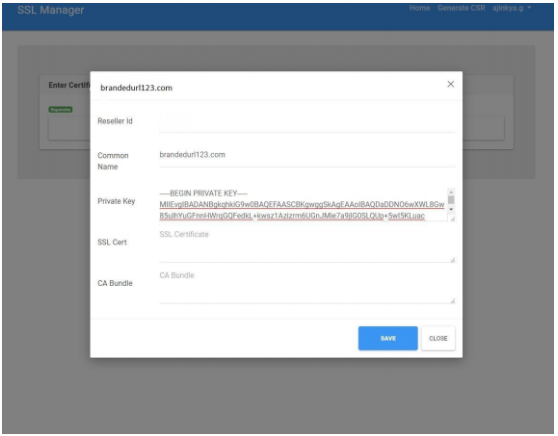Click the CLOSE button in the dialog
Image resolution: width=558 pixels, height=436 pixels.
(x=438, y=338)
